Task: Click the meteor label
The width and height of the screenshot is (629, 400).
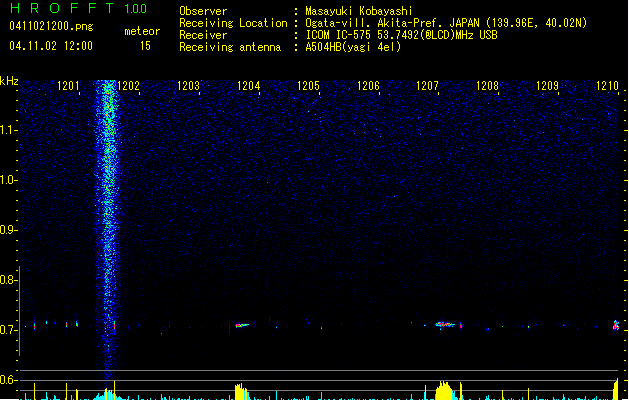Action: [142, 31]
